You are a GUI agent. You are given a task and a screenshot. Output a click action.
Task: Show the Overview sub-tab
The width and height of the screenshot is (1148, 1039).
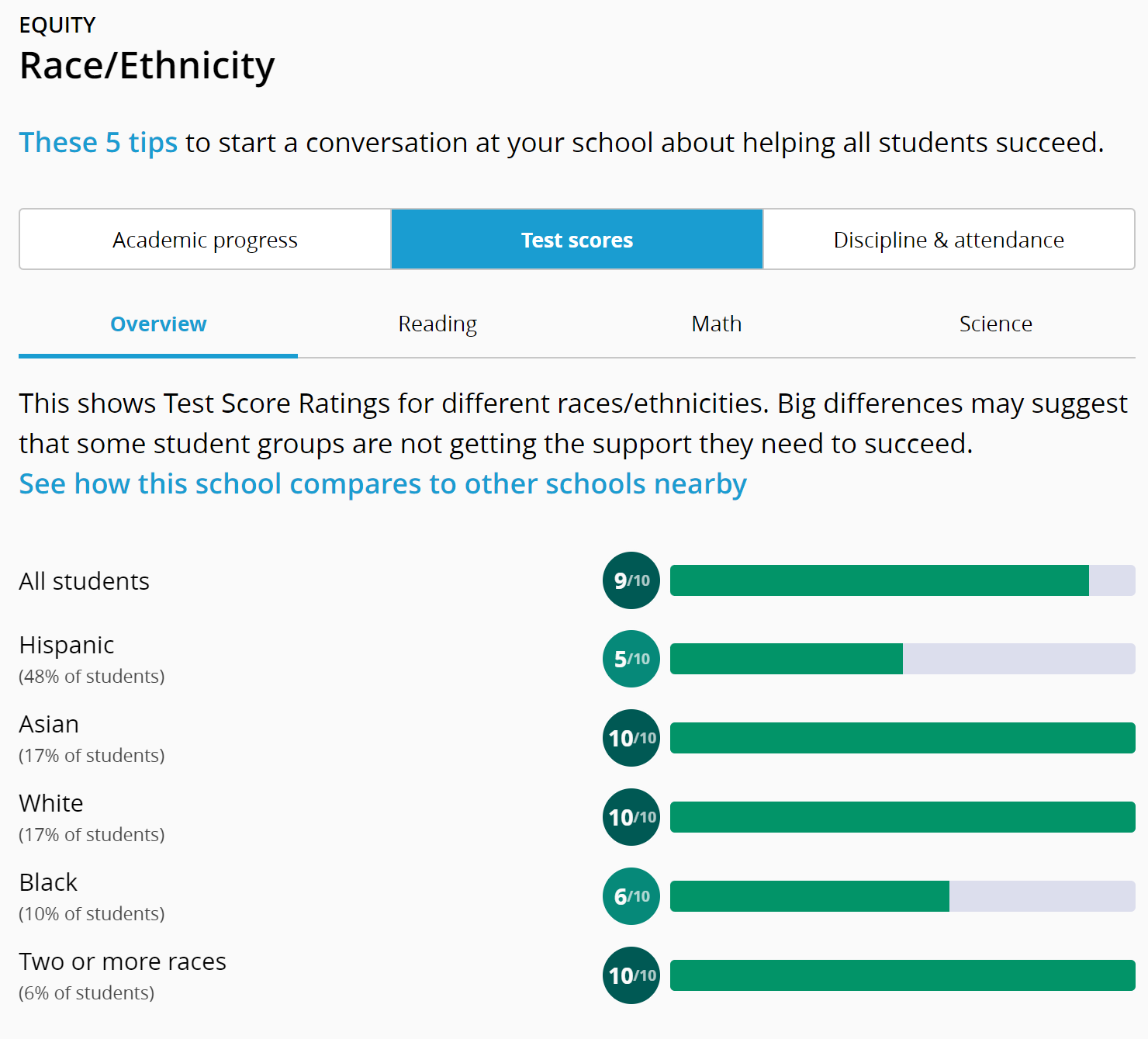[158, 324]
